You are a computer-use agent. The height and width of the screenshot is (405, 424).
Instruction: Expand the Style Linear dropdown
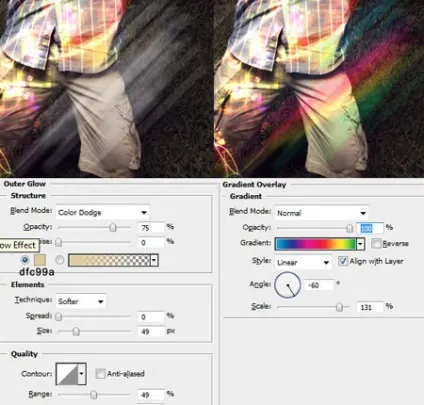(x=303, y=263)
